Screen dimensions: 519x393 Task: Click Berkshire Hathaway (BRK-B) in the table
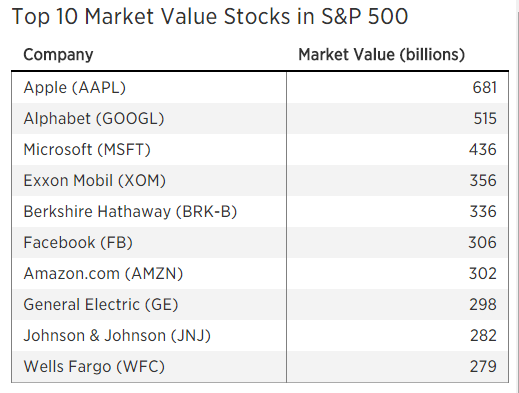130,212
